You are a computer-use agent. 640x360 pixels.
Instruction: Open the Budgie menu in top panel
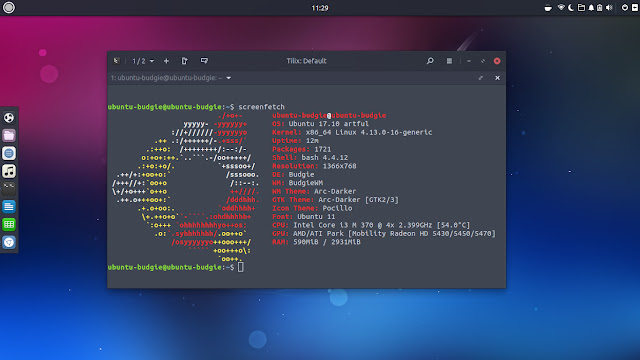(x=9, y=7)
